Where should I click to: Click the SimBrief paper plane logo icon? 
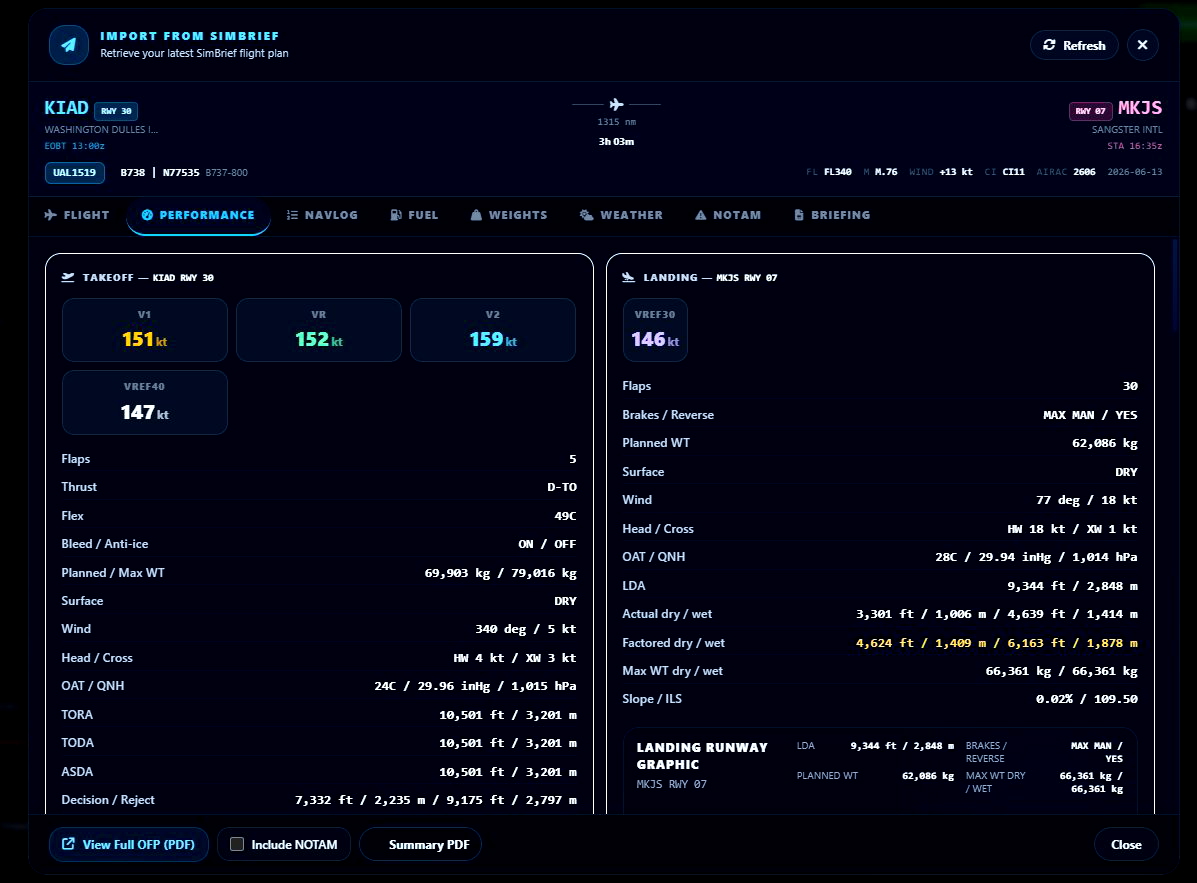point(69,45)
